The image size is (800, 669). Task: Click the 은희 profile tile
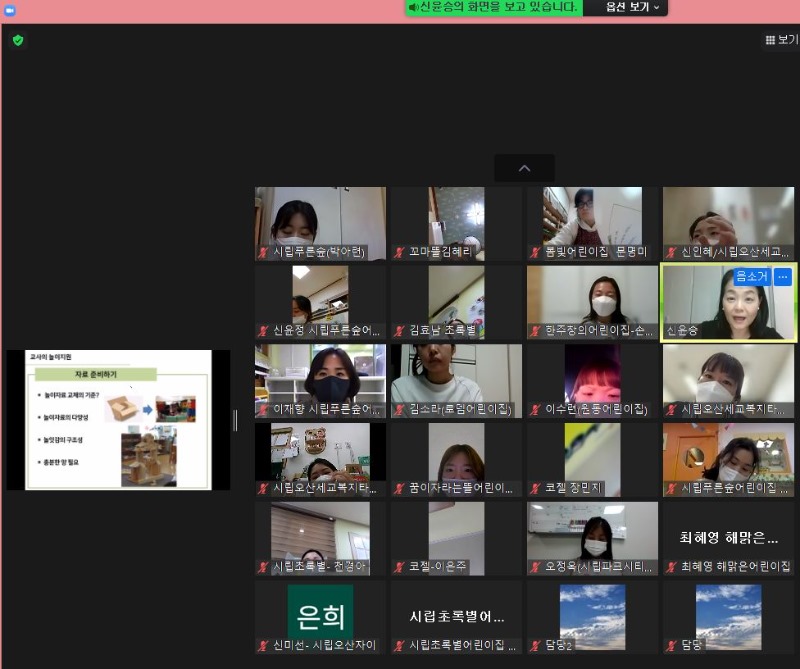click(x=320, y=610)
